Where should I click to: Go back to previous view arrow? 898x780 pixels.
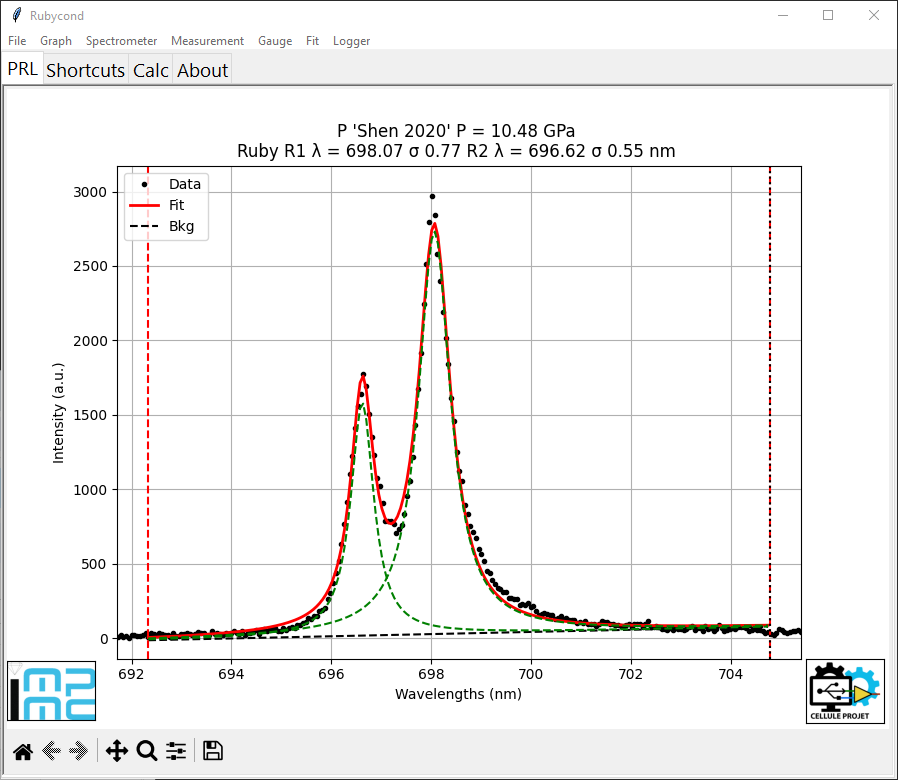tap(52, 751)
